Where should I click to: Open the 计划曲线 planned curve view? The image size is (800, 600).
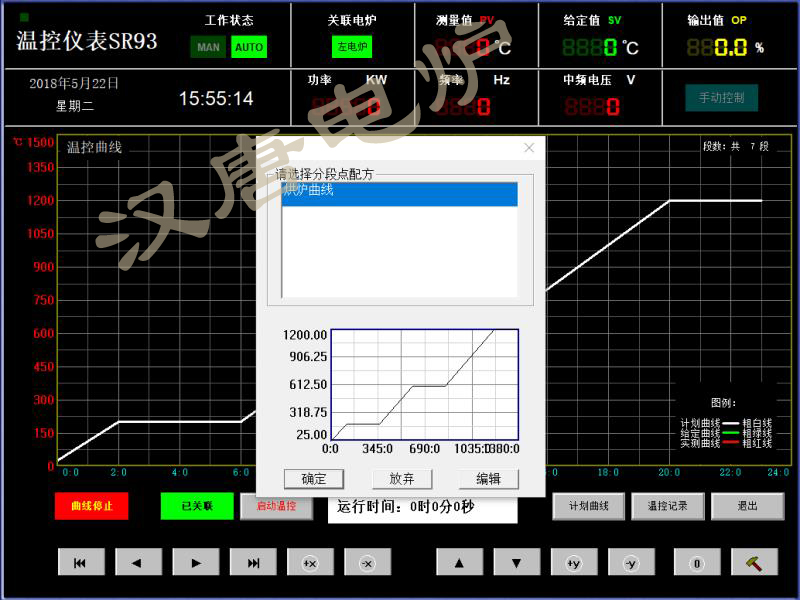[588, 506]
